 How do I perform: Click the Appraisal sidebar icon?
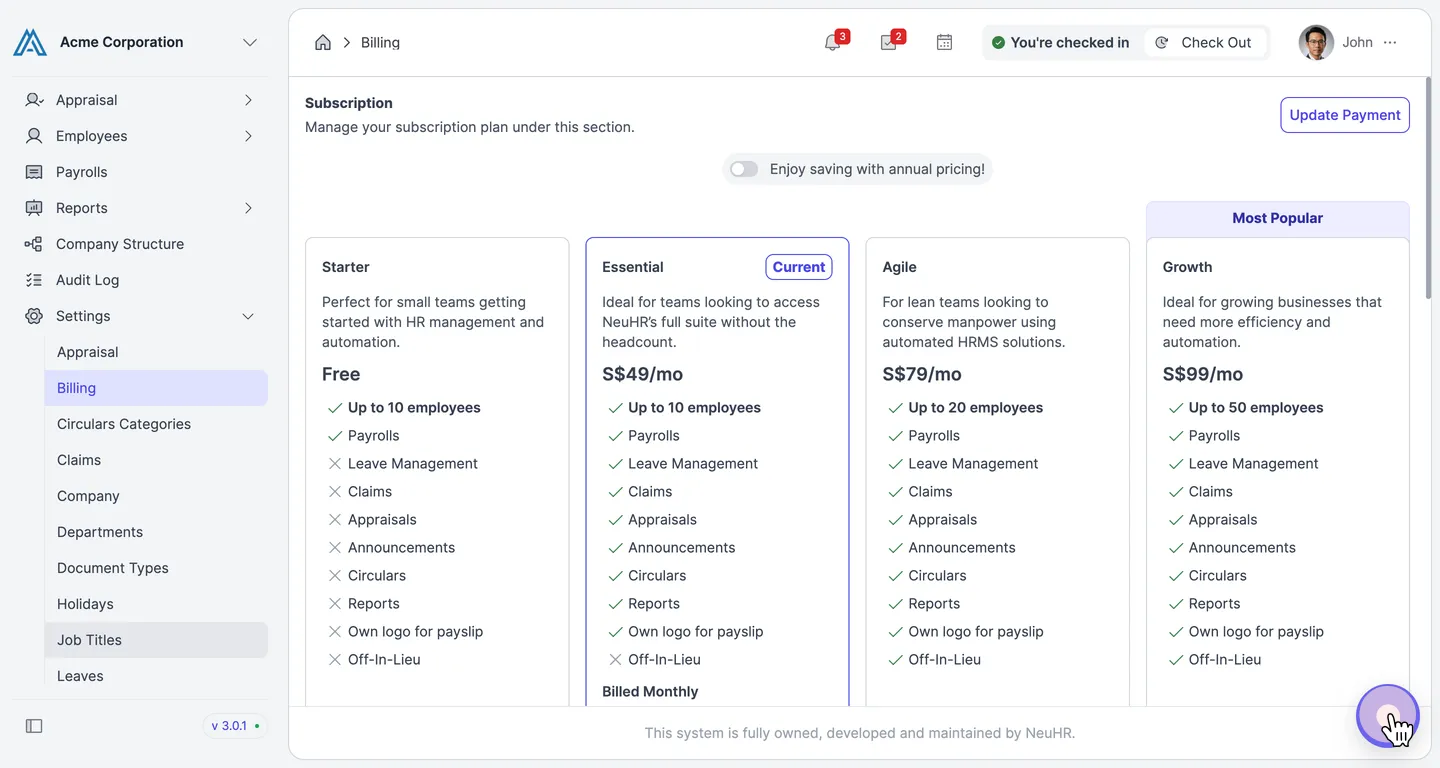tap(34, 100)
